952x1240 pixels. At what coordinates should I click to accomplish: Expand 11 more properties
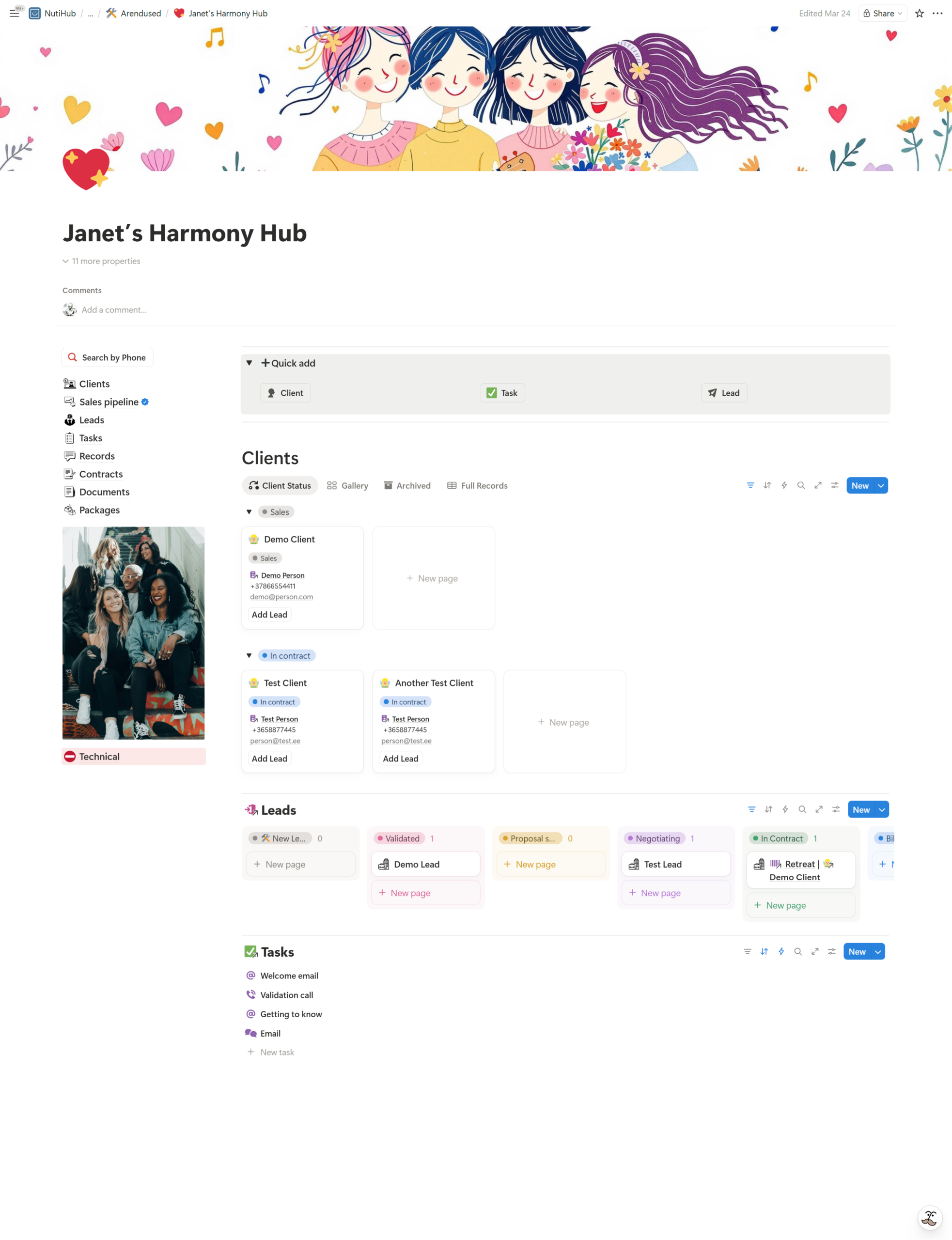click(101, 261)
